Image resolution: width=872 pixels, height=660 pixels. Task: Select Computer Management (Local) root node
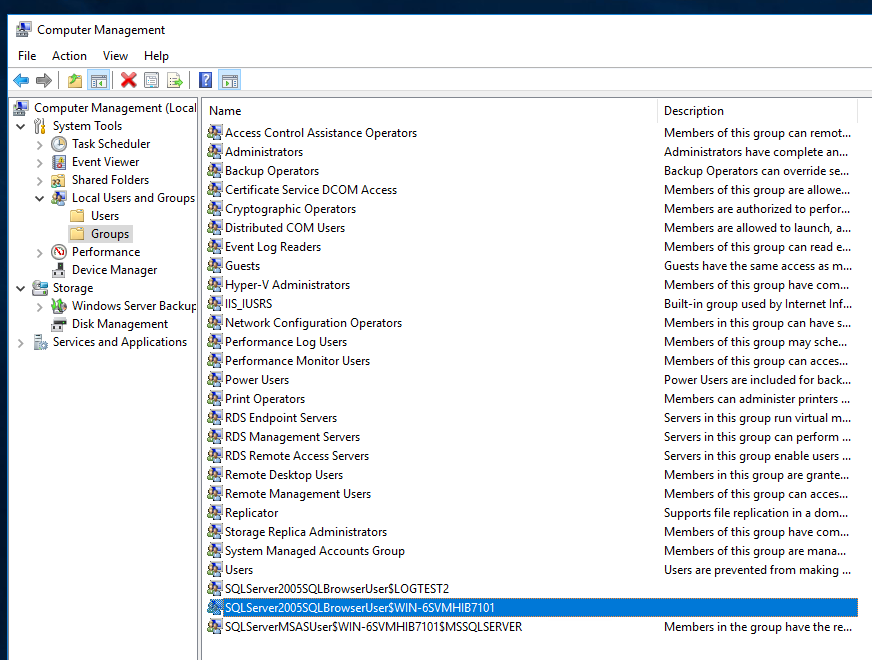coord(115,108)
